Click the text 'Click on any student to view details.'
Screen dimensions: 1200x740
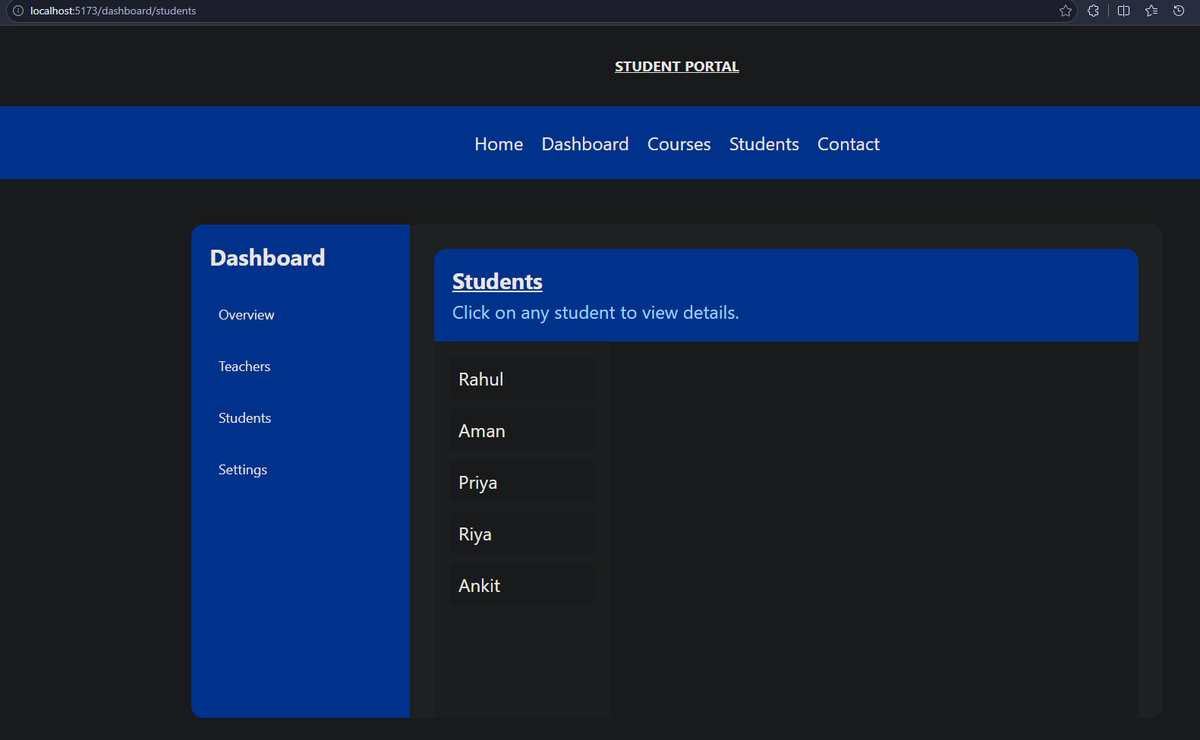click(x=596, y=313)
